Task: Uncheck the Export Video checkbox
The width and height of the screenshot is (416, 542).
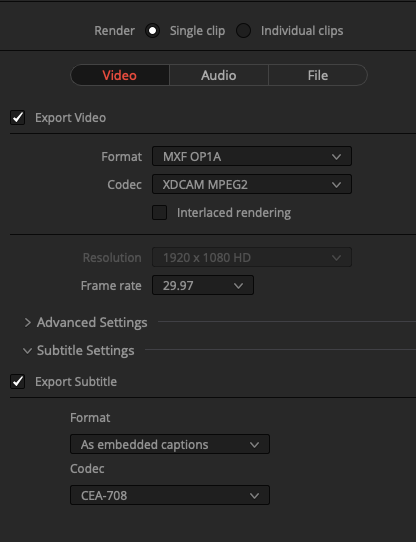Action: coord(17,118)
